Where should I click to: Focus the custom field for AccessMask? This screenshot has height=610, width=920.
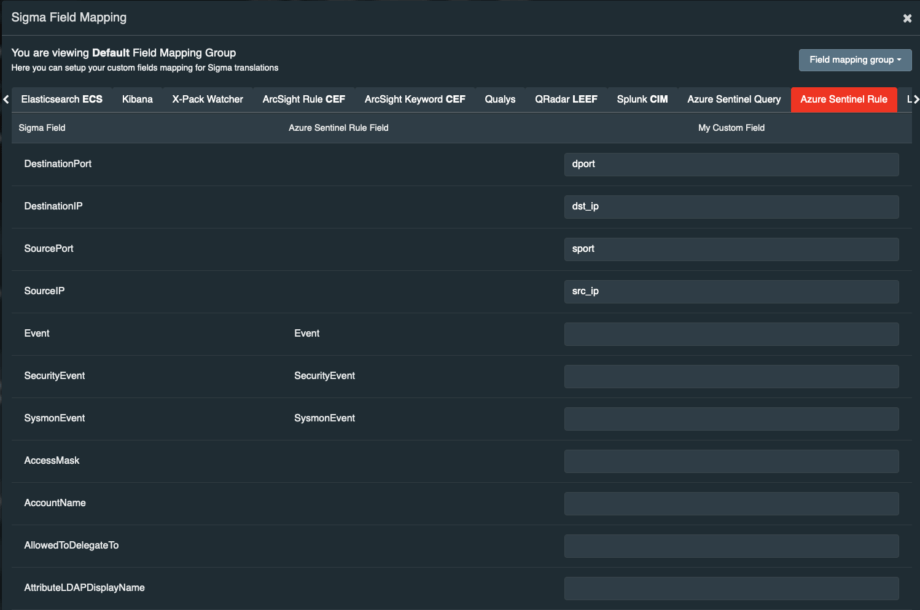731,461
